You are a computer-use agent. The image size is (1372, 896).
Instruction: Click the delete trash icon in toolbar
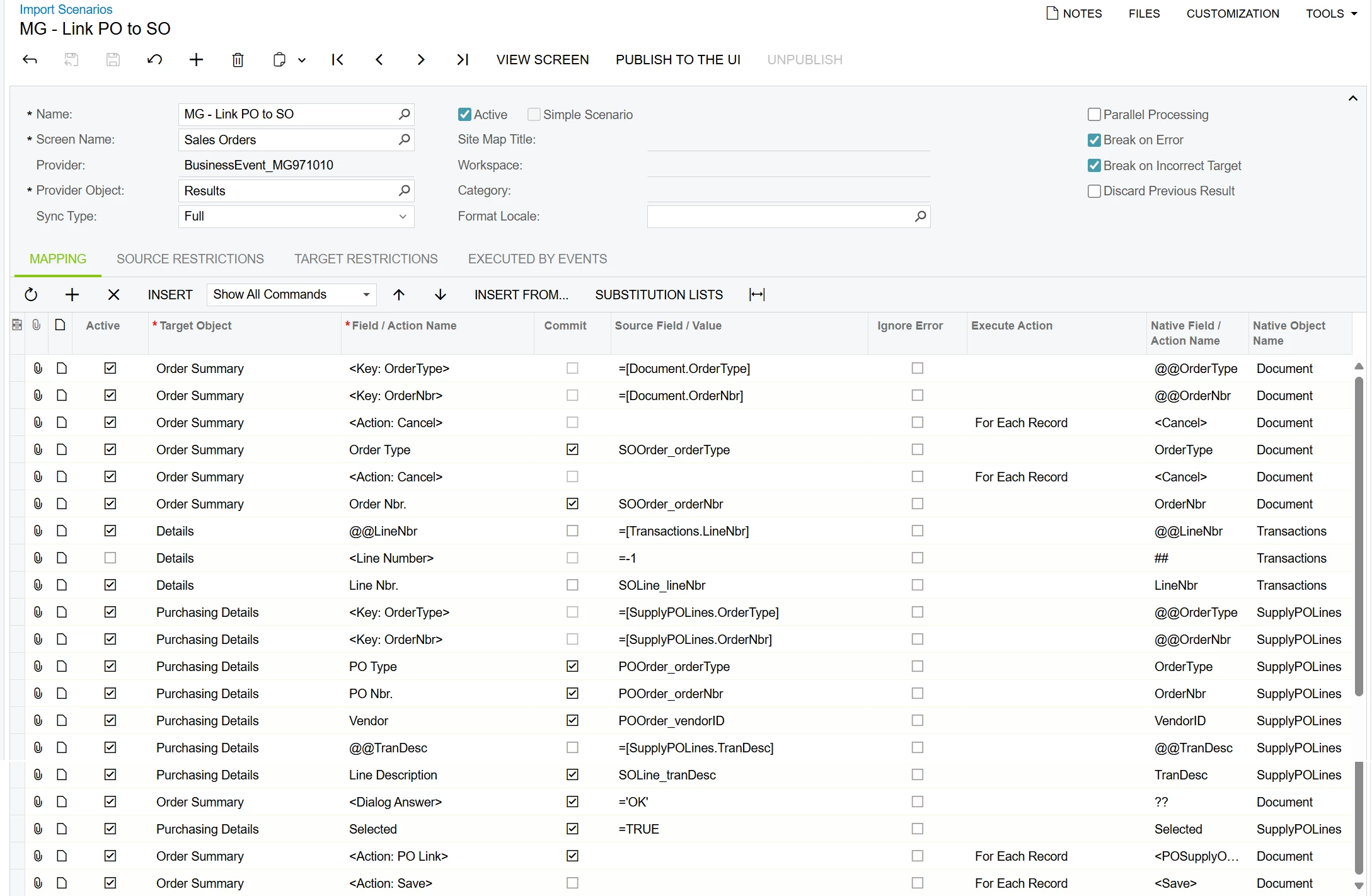tap(238, 60)
